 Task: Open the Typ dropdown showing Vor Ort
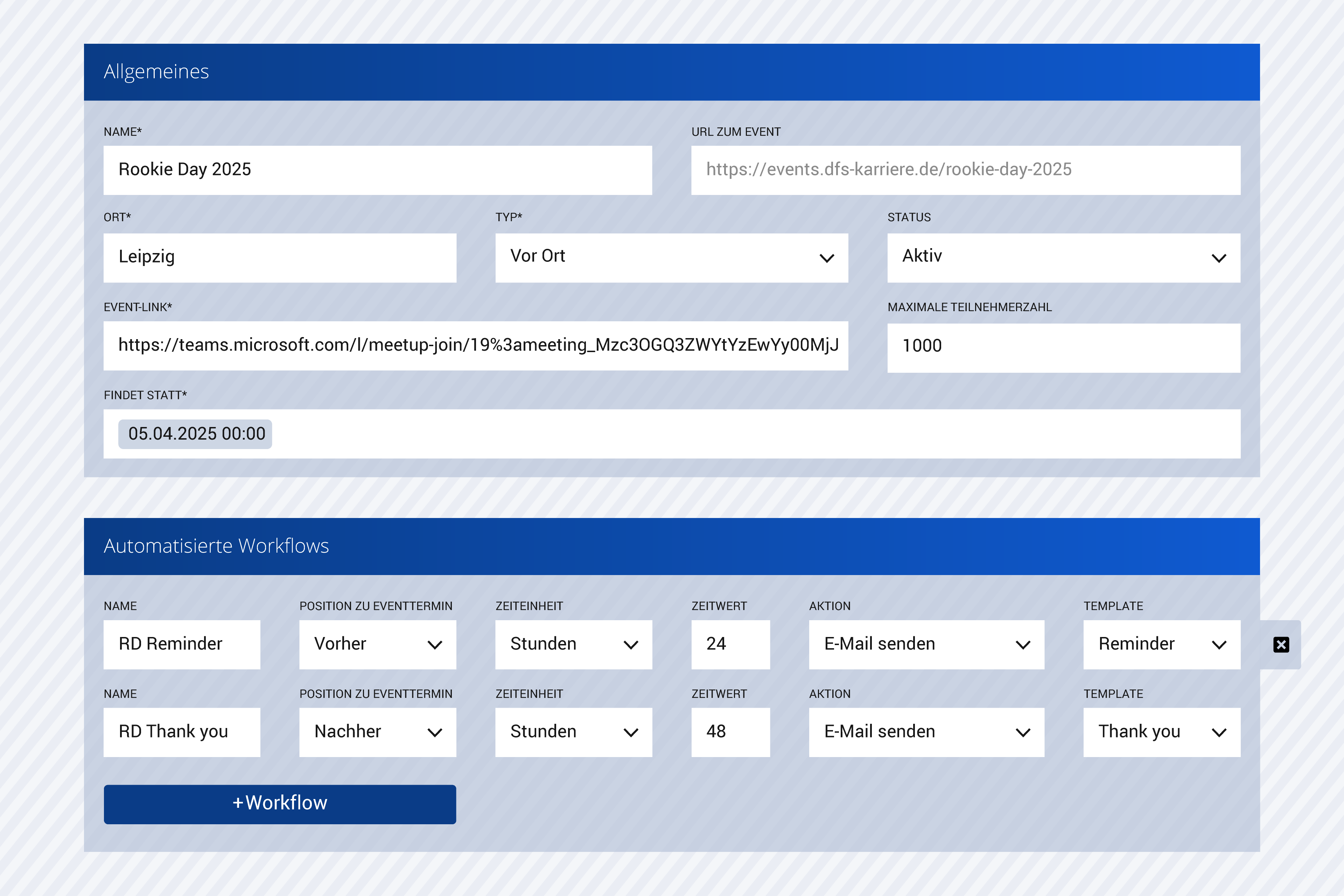click(x=671, y=257)
